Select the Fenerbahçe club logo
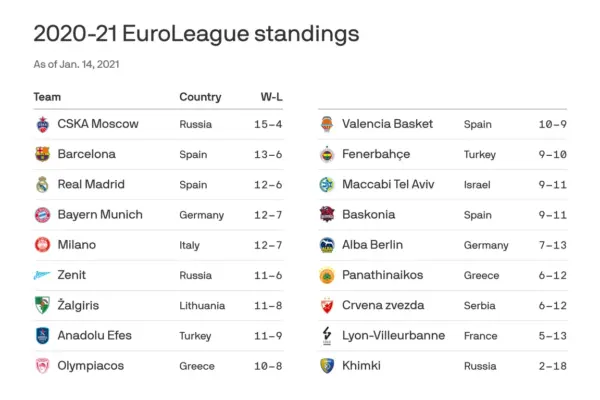600x400 pixels. (326, 155)
